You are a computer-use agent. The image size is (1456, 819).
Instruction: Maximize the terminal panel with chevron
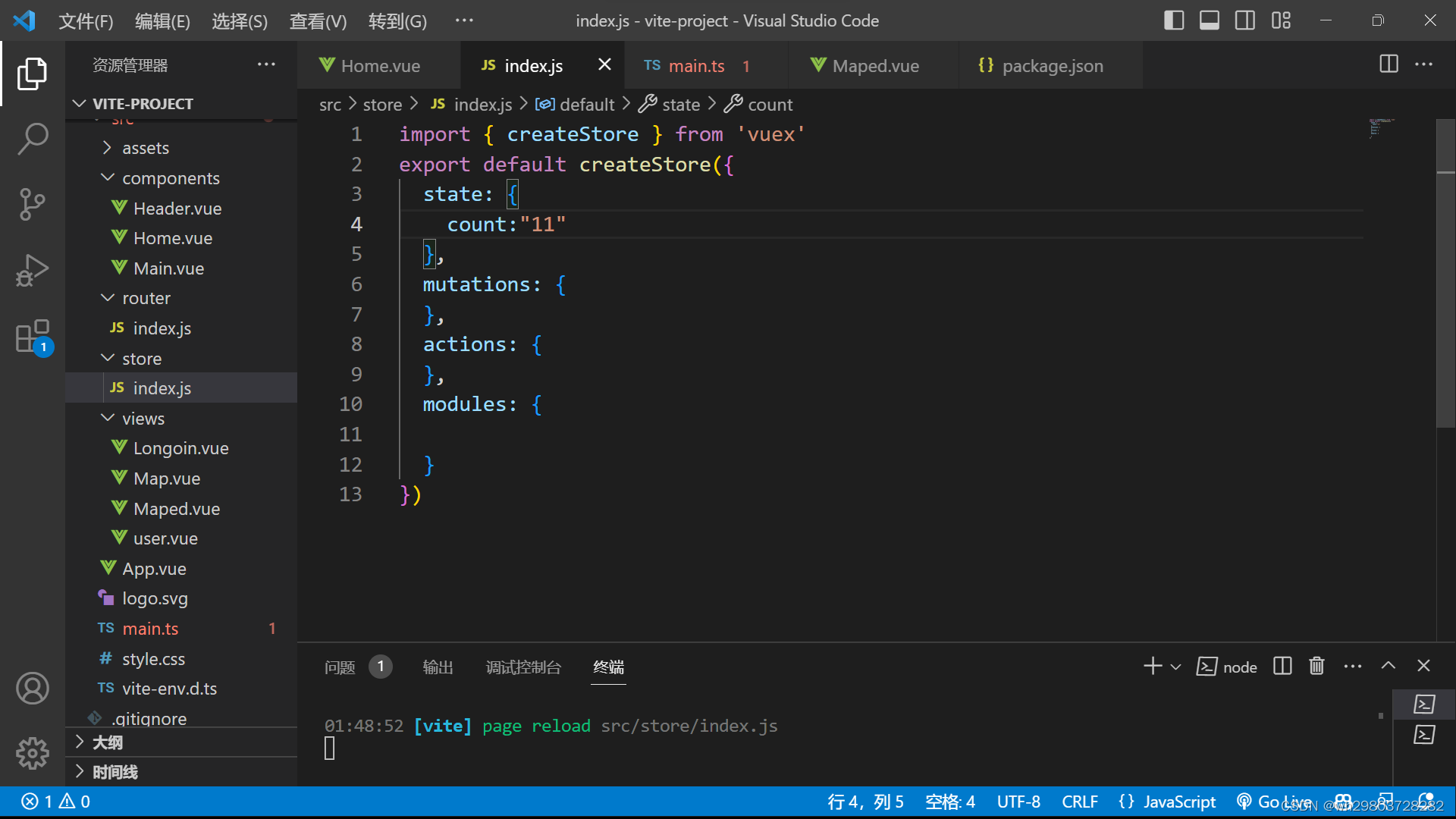(1389, 666)
